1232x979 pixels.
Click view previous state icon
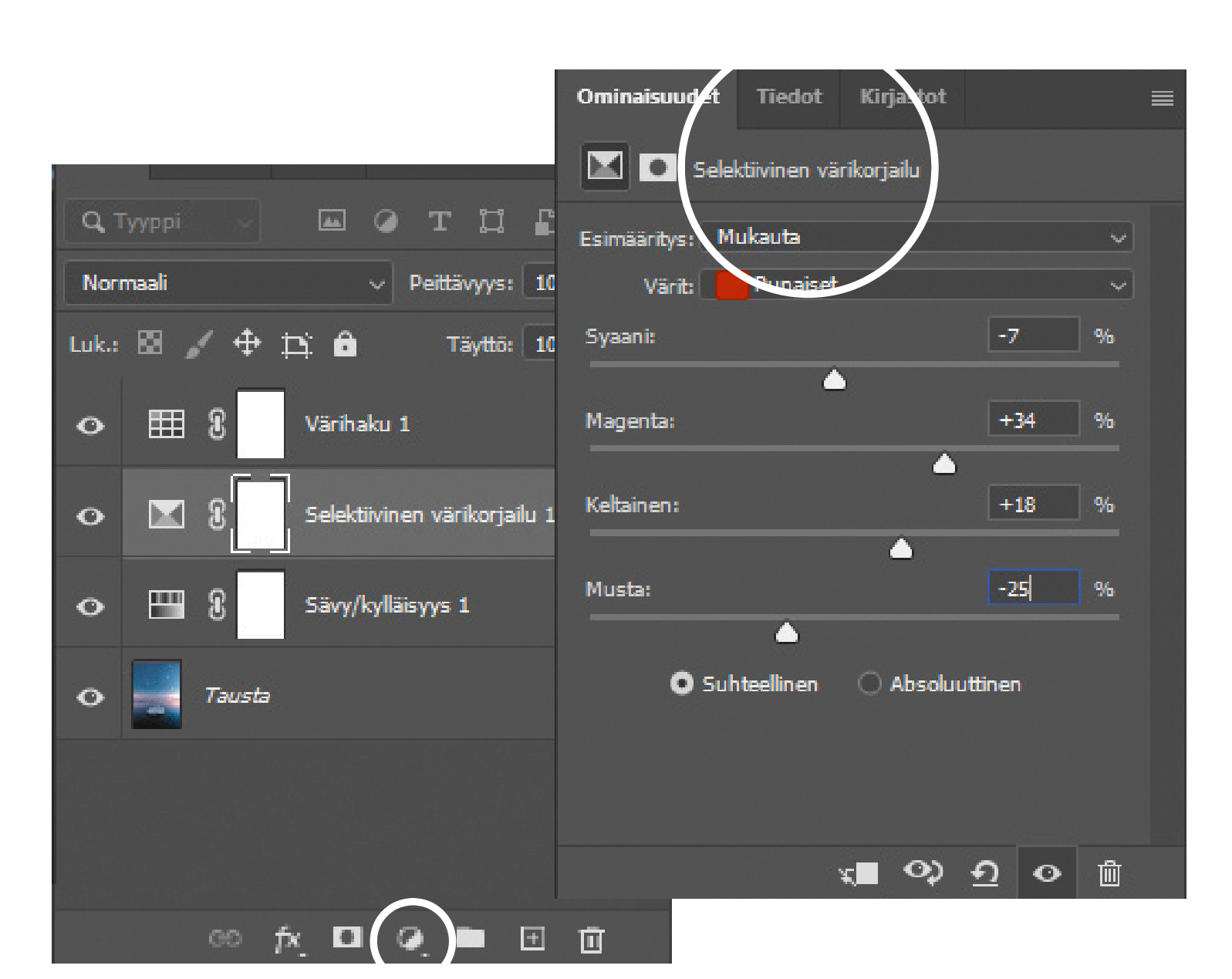point(923,873)
